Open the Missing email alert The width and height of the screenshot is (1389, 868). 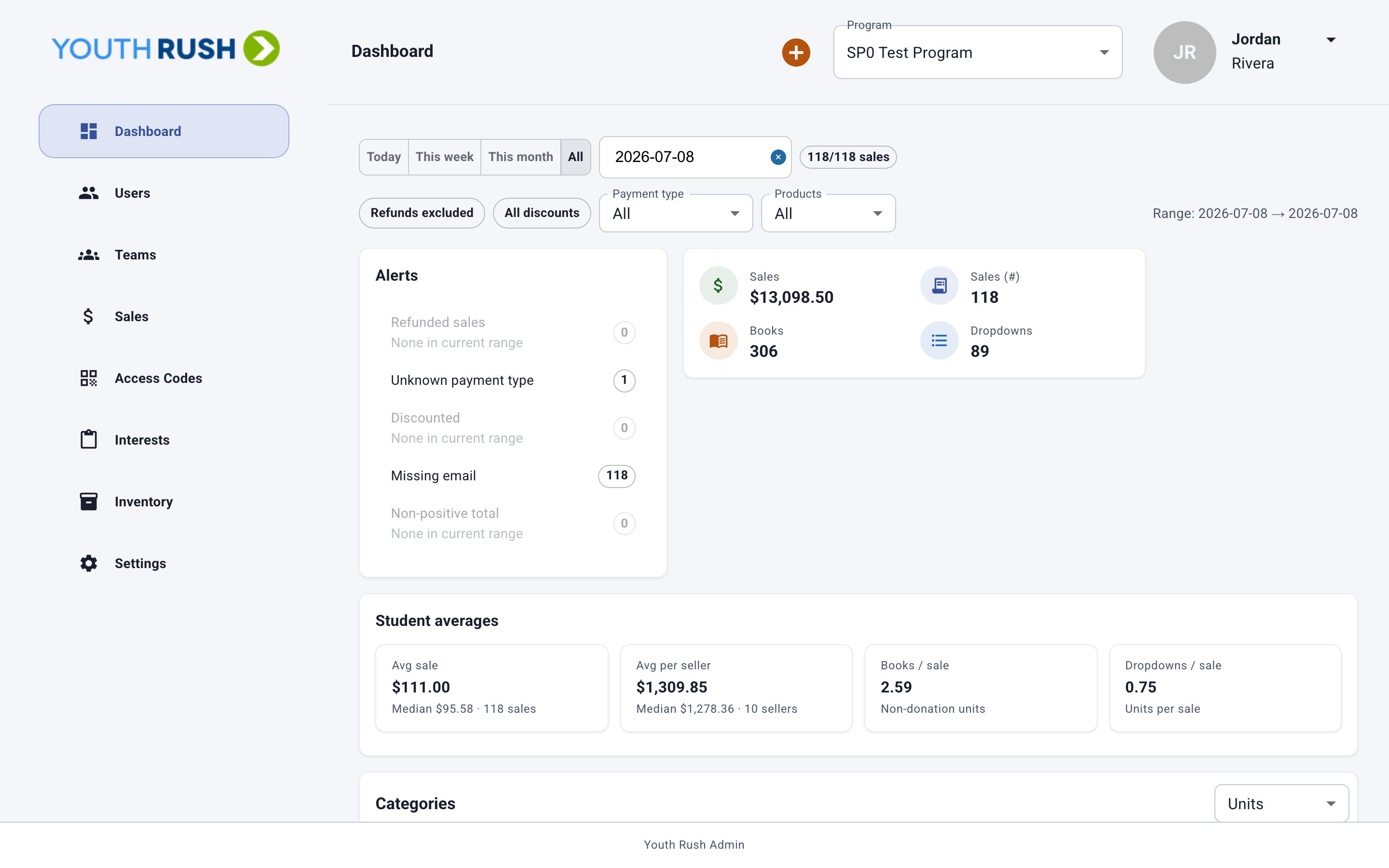point(513,476)
